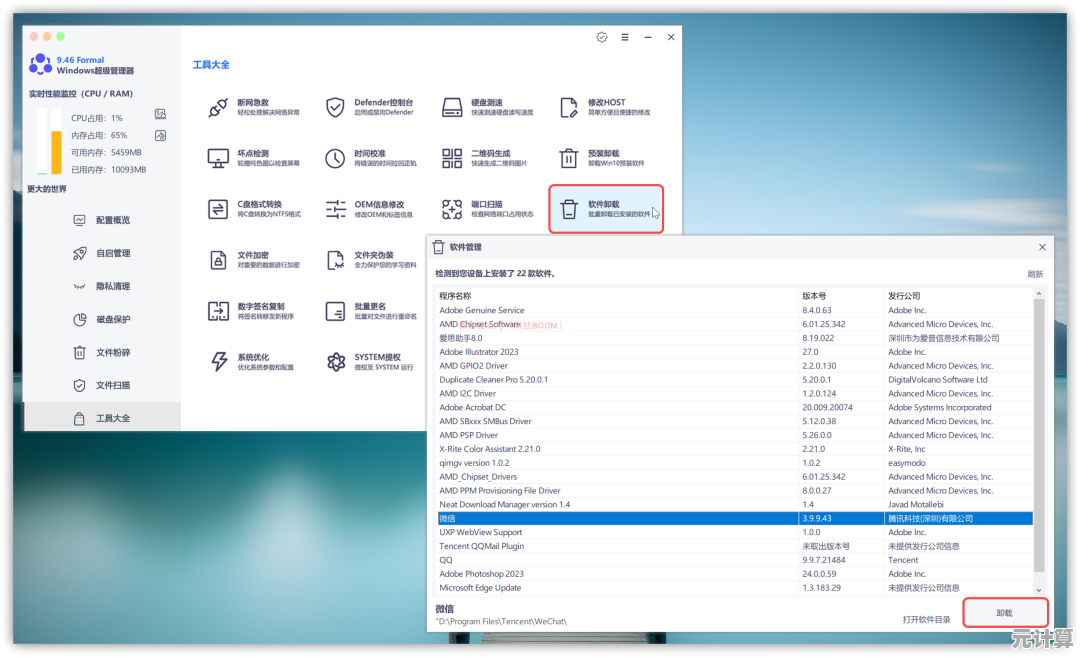
Task: Open the 文件加密 file encryption tool
Action: [x=253, y=260]
